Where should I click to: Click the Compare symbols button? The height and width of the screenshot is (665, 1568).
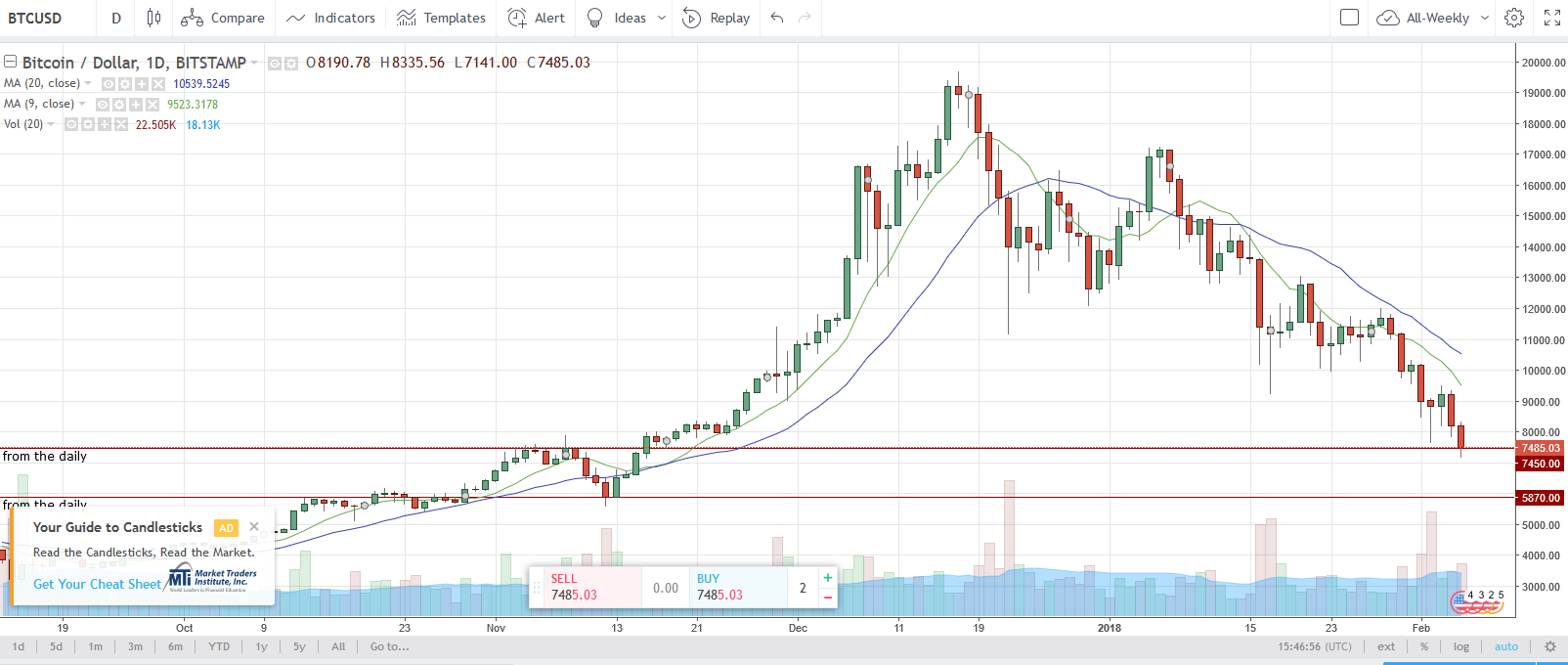click(223, 18)
